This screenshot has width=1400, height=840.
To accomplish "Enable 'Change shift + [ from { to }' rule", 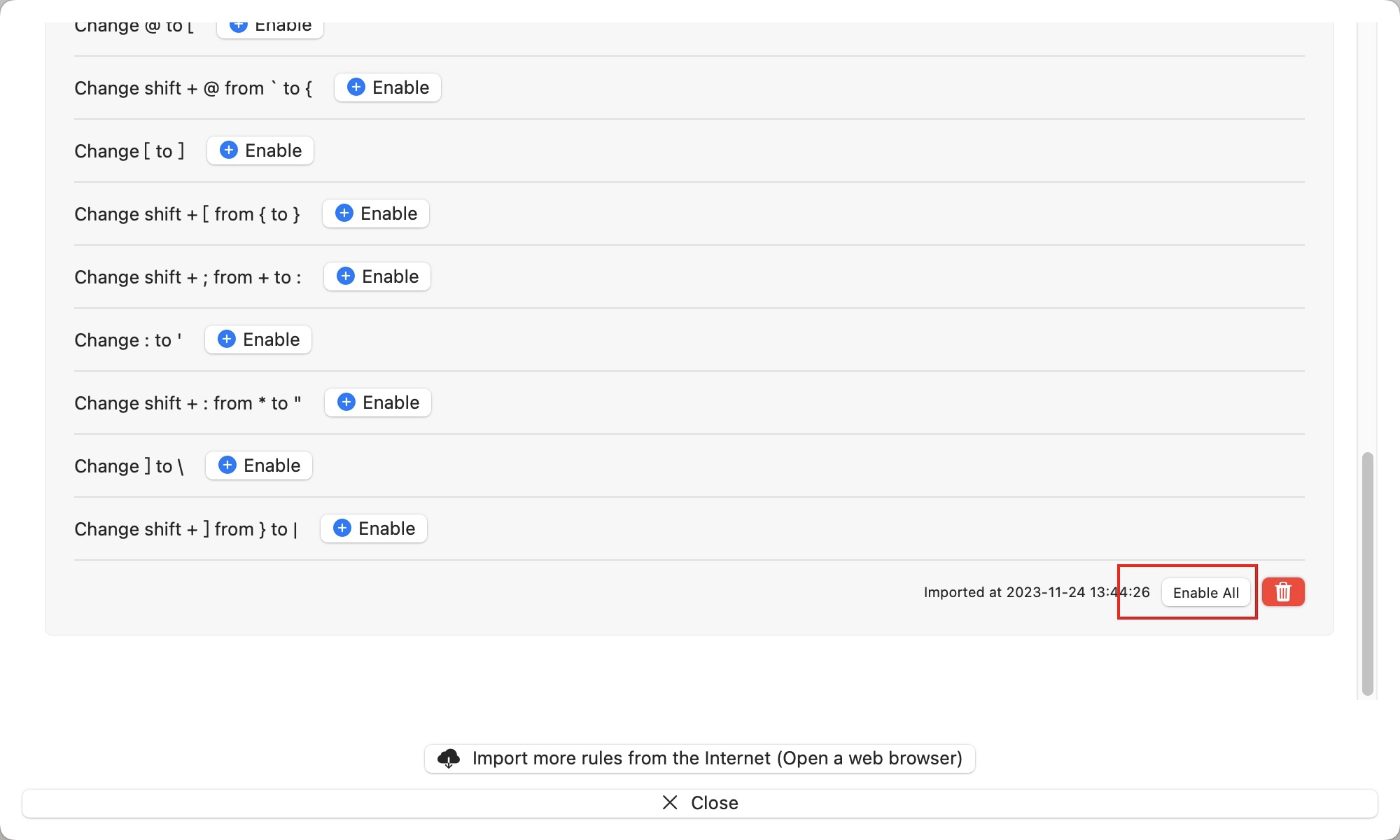I will click(x=376, y=213).
